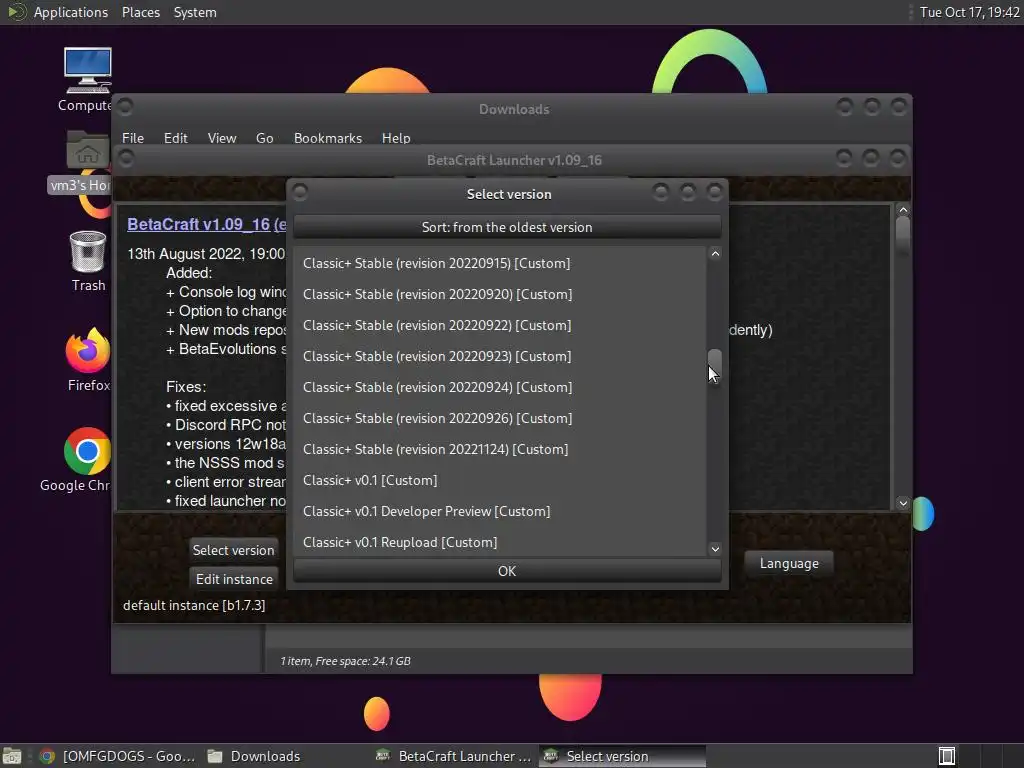Click 'default instance [b1.7.3]' label
1024x768 pixels.
tap(194, 605)
